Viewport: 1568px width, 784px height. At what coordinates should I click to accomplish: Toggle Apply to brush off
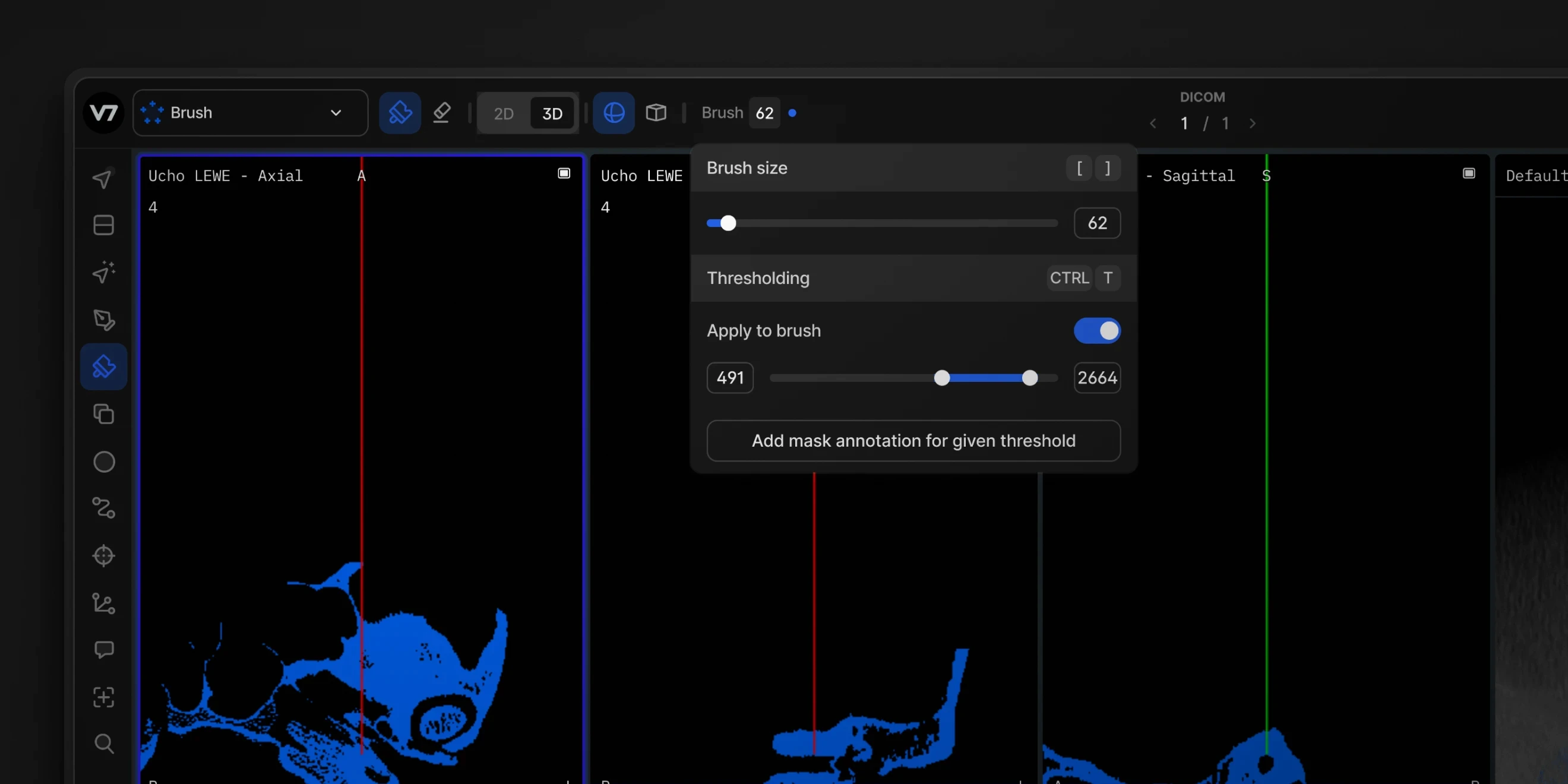tap(1096, 330)
